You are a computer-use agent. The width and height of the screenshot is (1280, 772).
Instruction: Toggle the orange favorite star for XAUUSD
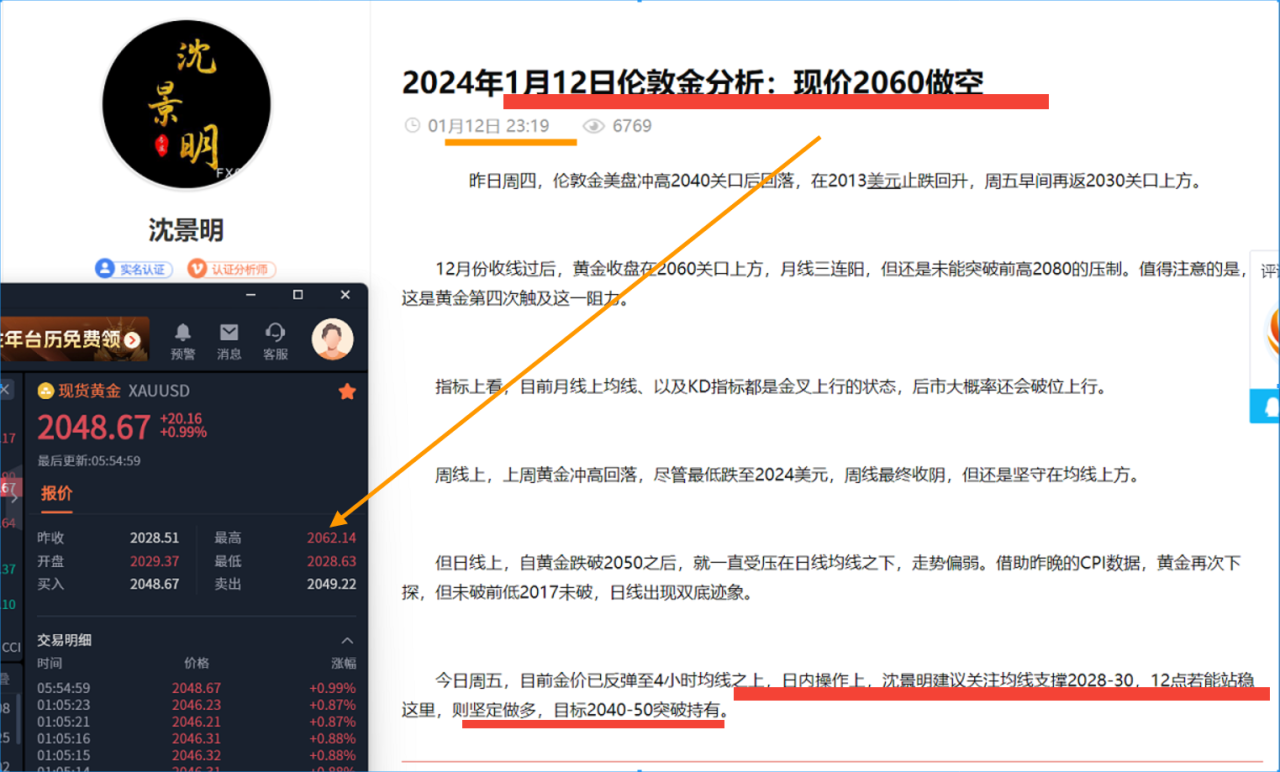[347, 391]
